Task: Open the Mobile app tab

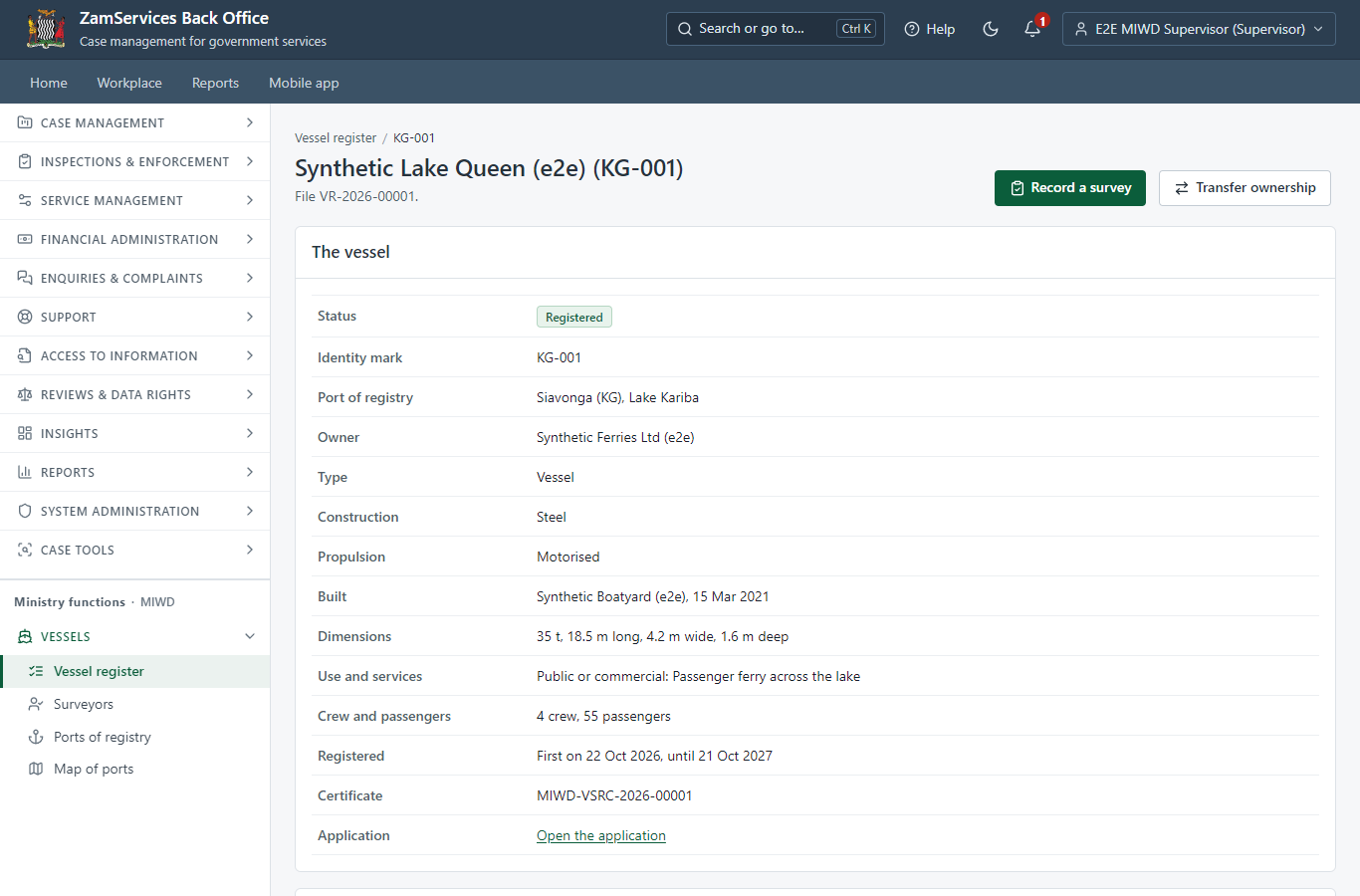Action: [x=304, y=83]
